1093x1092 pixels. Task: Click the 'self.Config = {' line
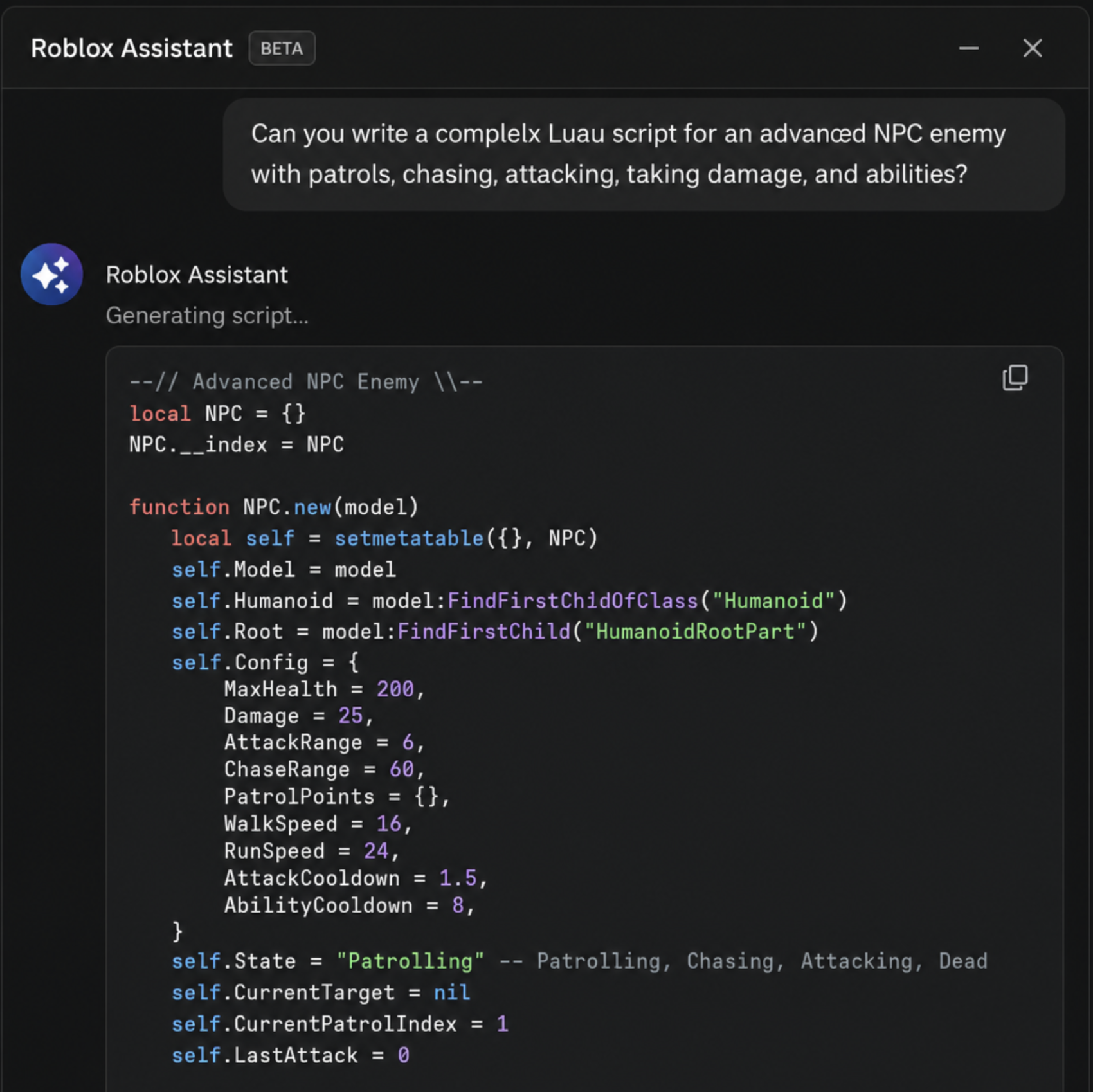(265, 662)
